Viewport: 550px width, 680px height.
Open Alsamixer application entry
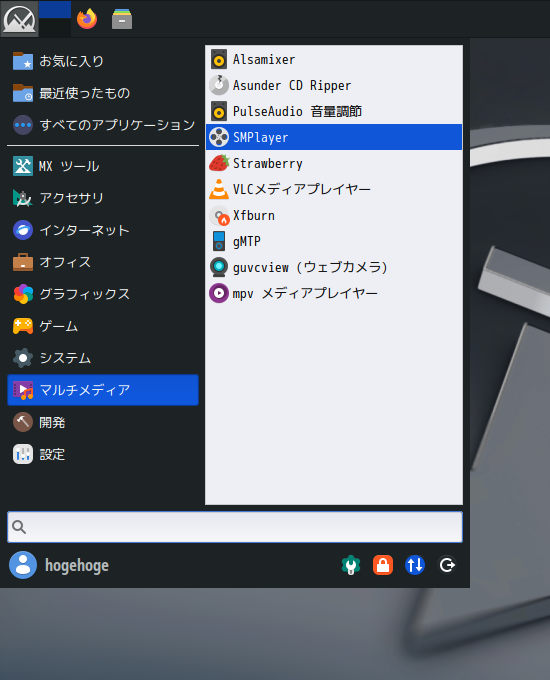point(334,59)
